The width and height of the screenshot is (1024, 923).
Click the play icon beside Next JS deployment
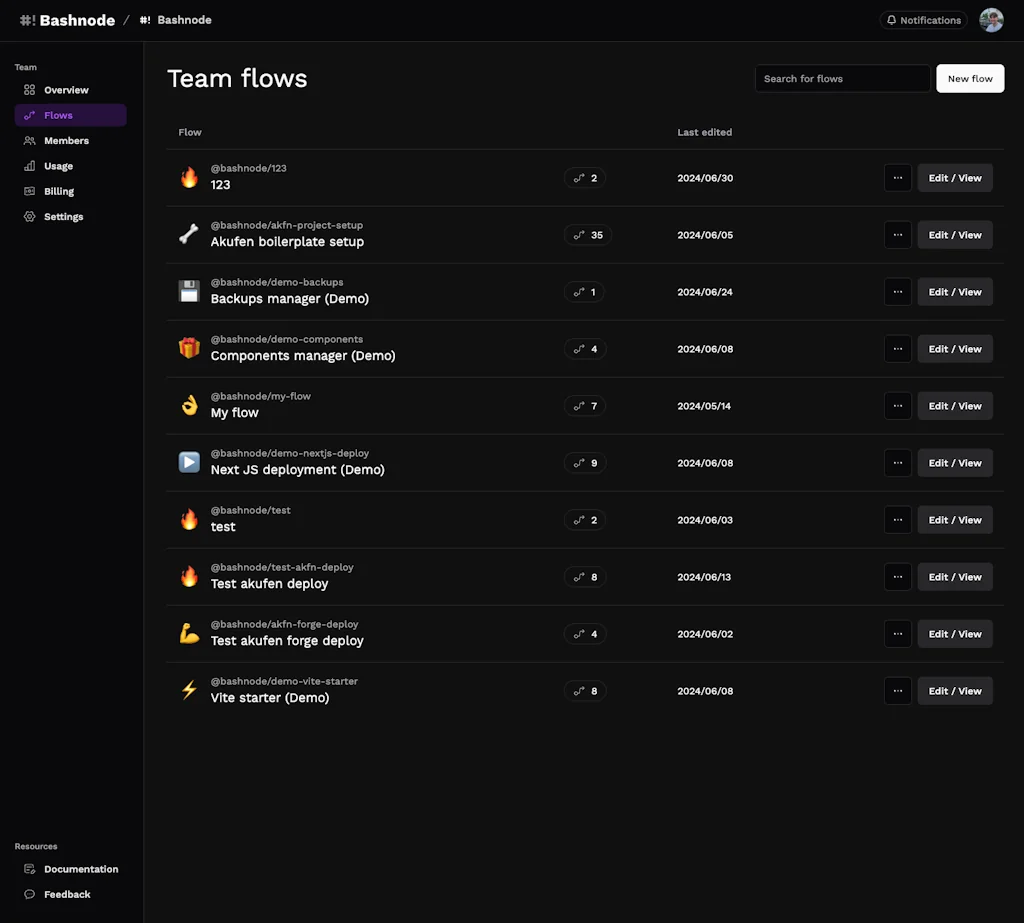pos(189,462)
